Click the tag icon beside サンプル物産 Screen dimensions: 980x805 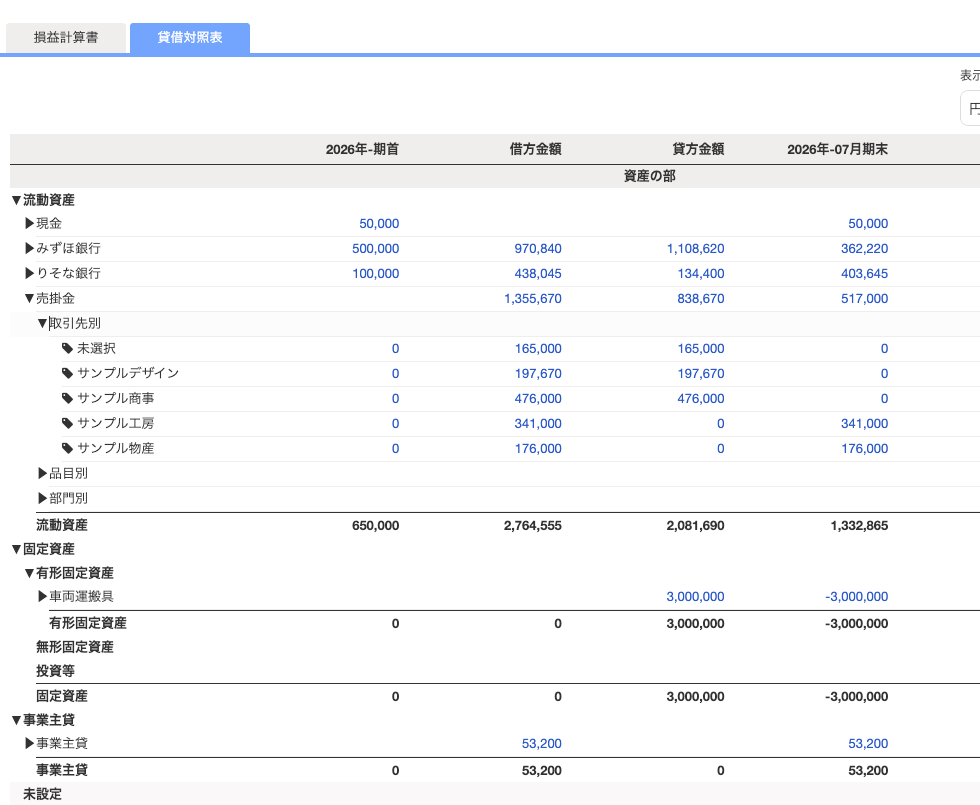click(68, 448)
